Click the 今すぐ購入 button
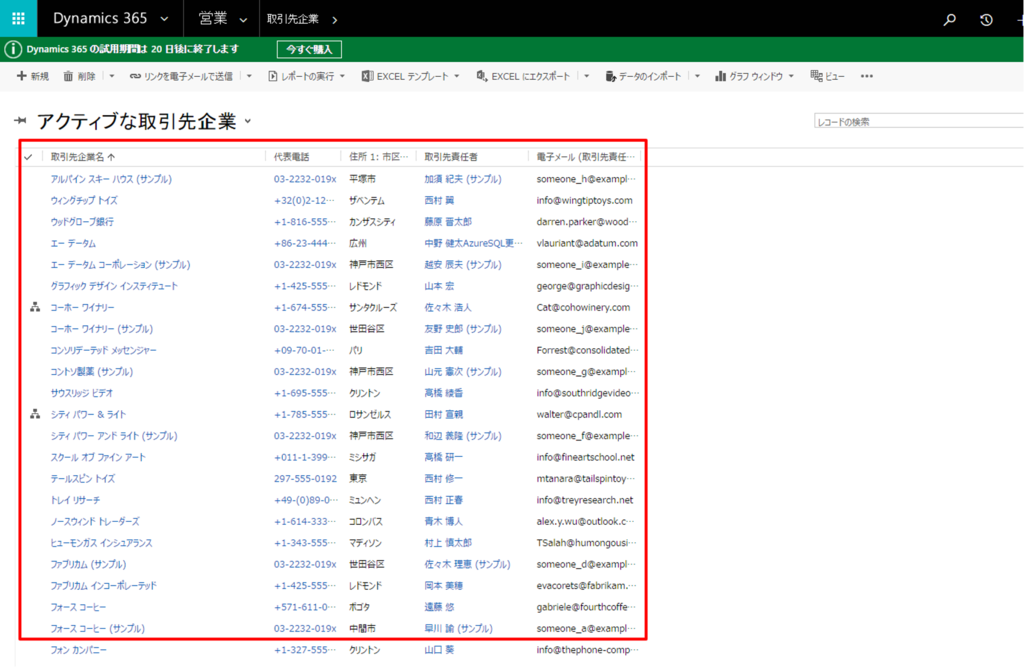 pyautogui.click(x=309, y=50)
